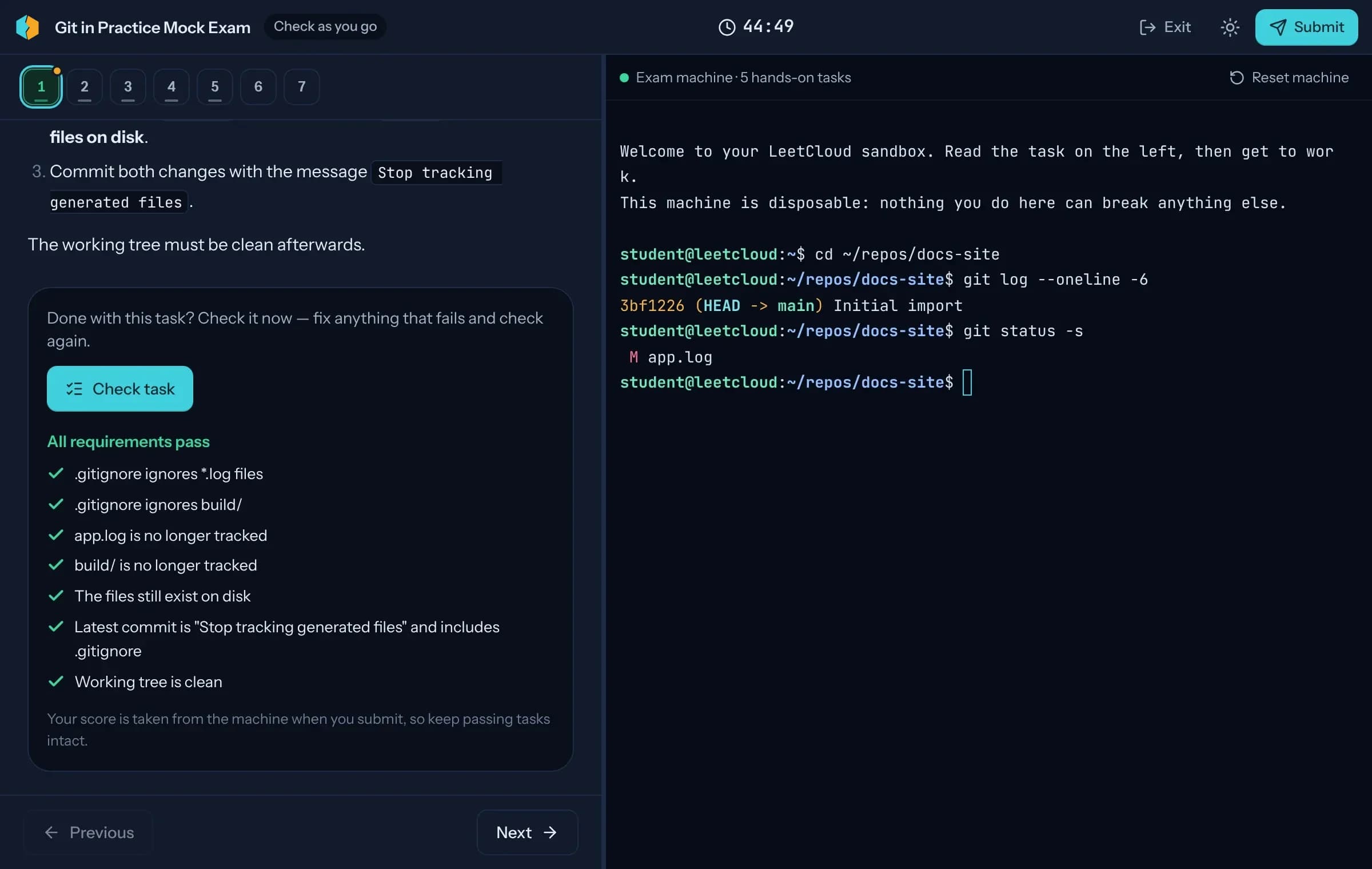The image size is (1372, 869).
Task: Go to question 3 tab
Action: [x=128, y=86]
